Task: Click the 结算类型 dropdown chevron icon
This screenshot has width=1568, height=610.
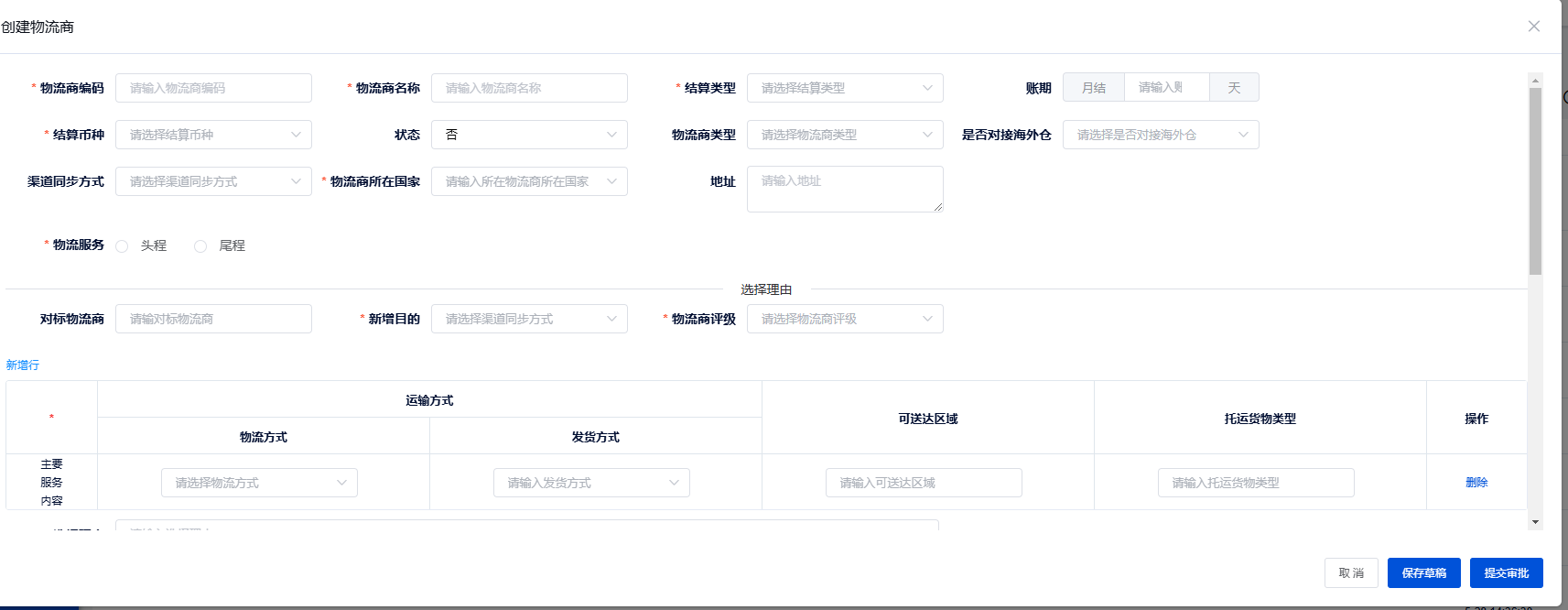Action: pos(927,88)
